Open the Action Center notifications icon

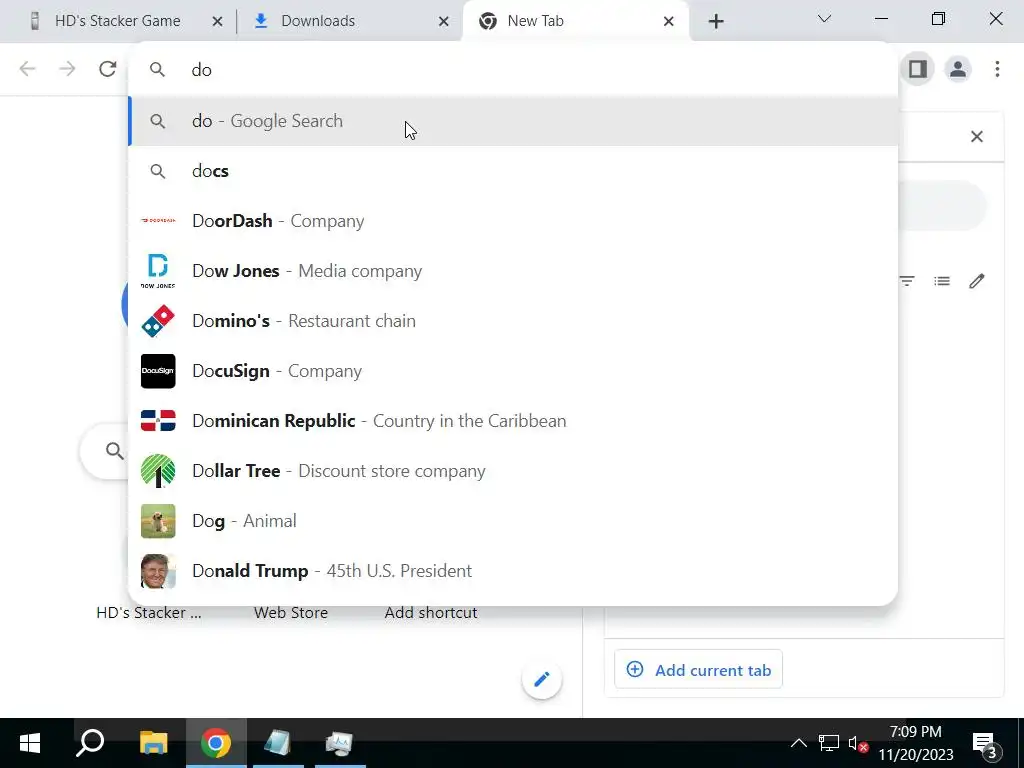pos(986,744)
